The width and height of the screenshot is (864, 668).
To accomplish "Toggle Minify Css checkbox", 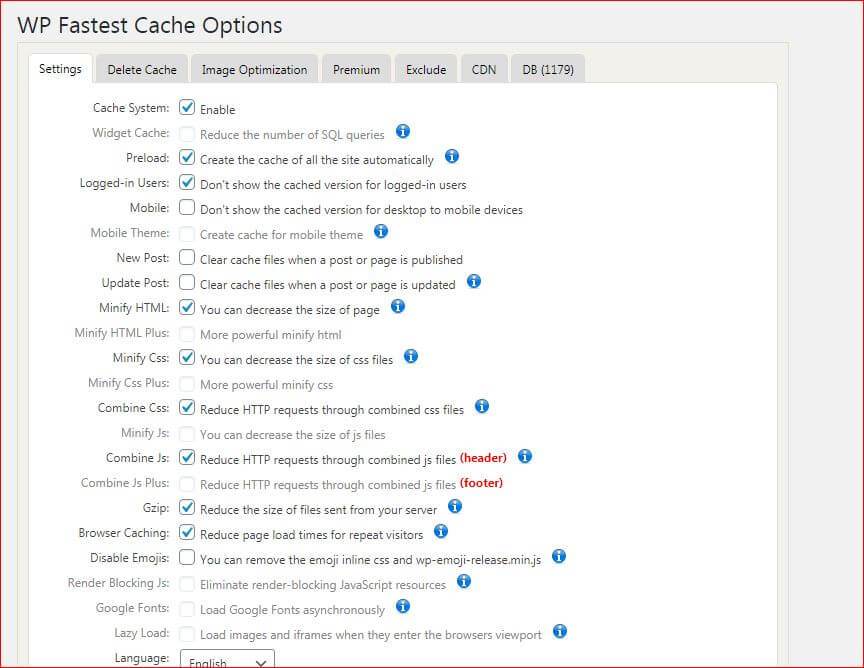I will pos(187,357).
